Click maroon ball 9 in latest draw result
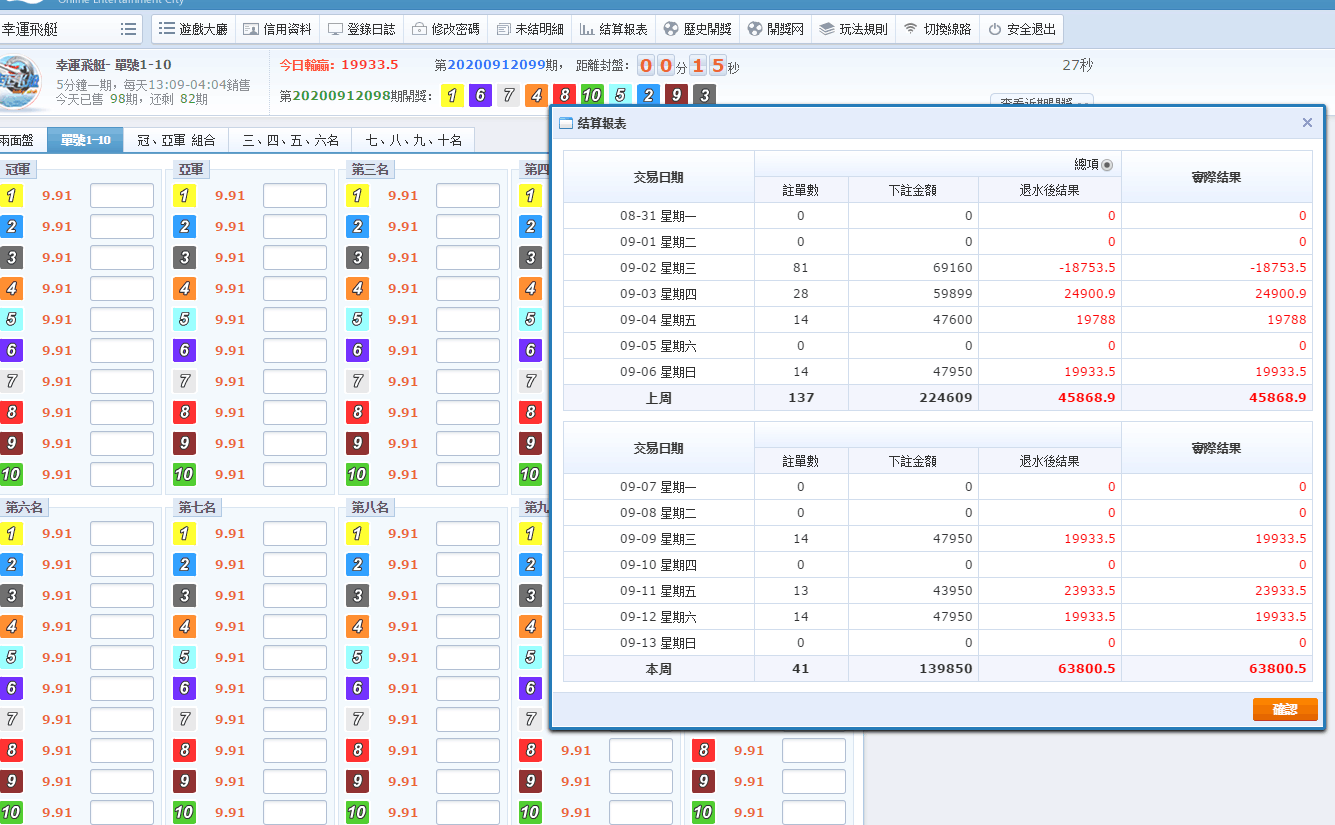The image size is (1335, 825). coord(676,96)
